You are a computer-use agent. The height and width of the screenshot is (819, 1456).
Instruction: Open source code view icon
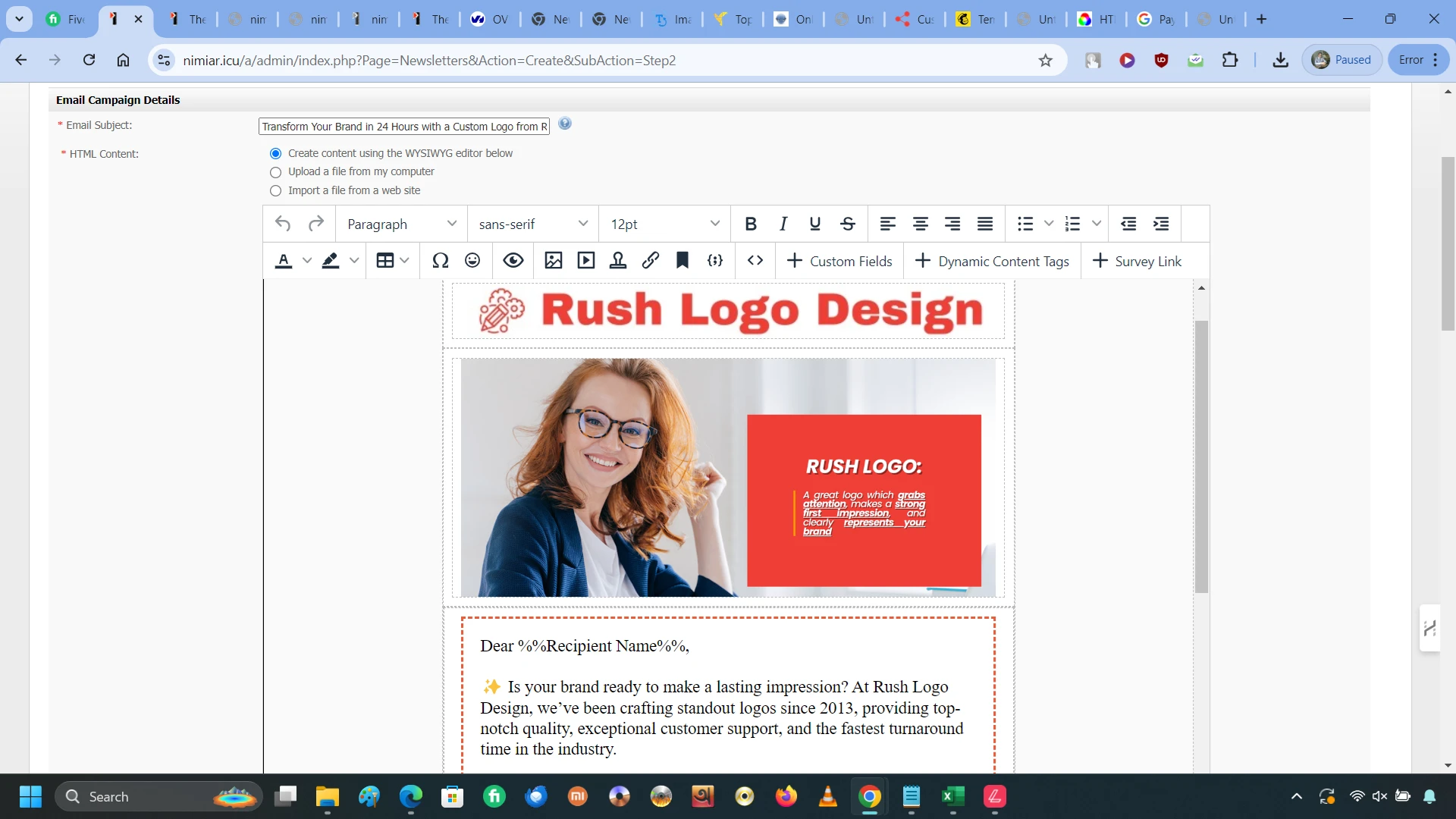pos(755,261)
